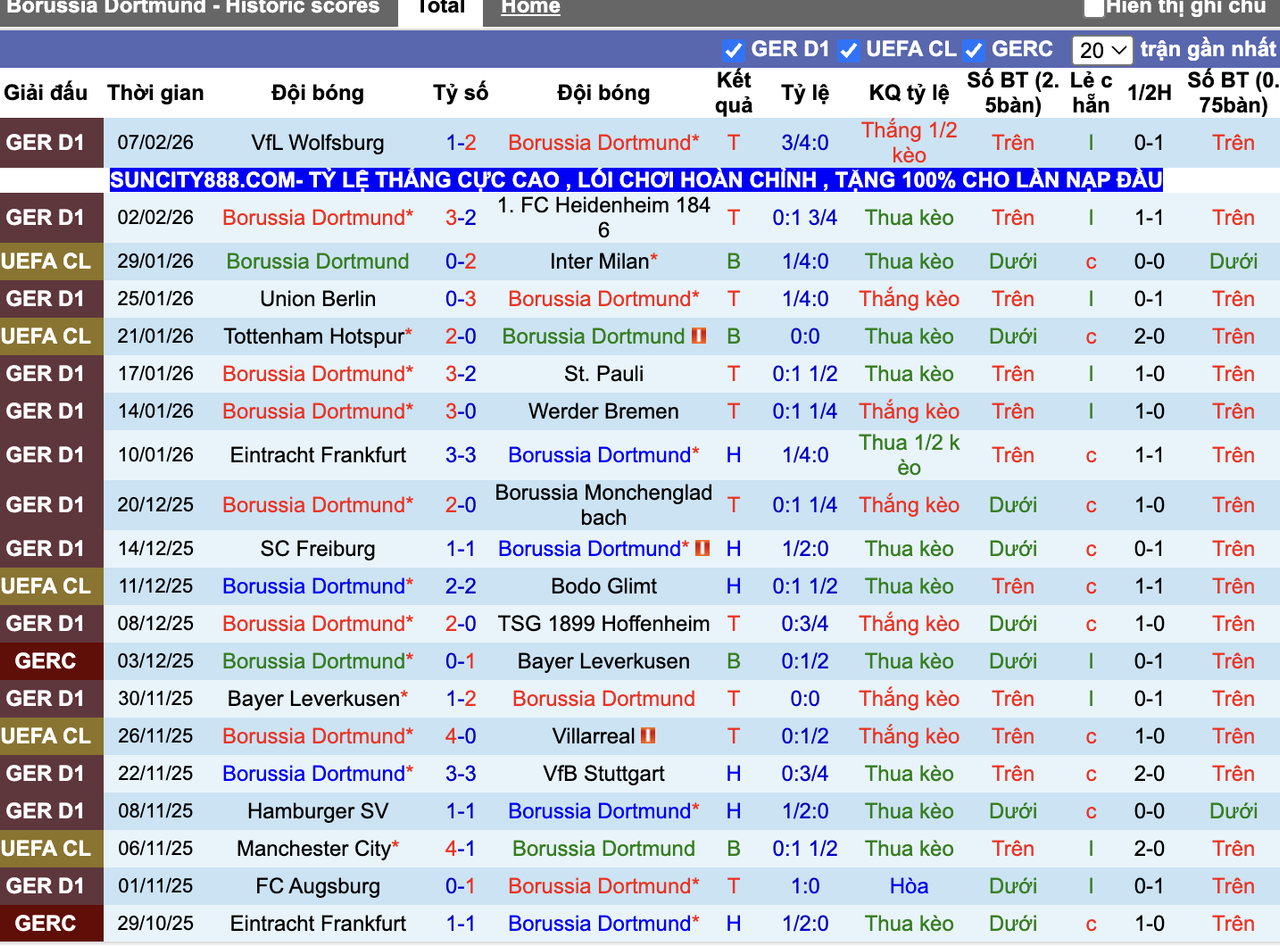Click half-time score 2-0 in Stuttgart row

click(1149, 774)
